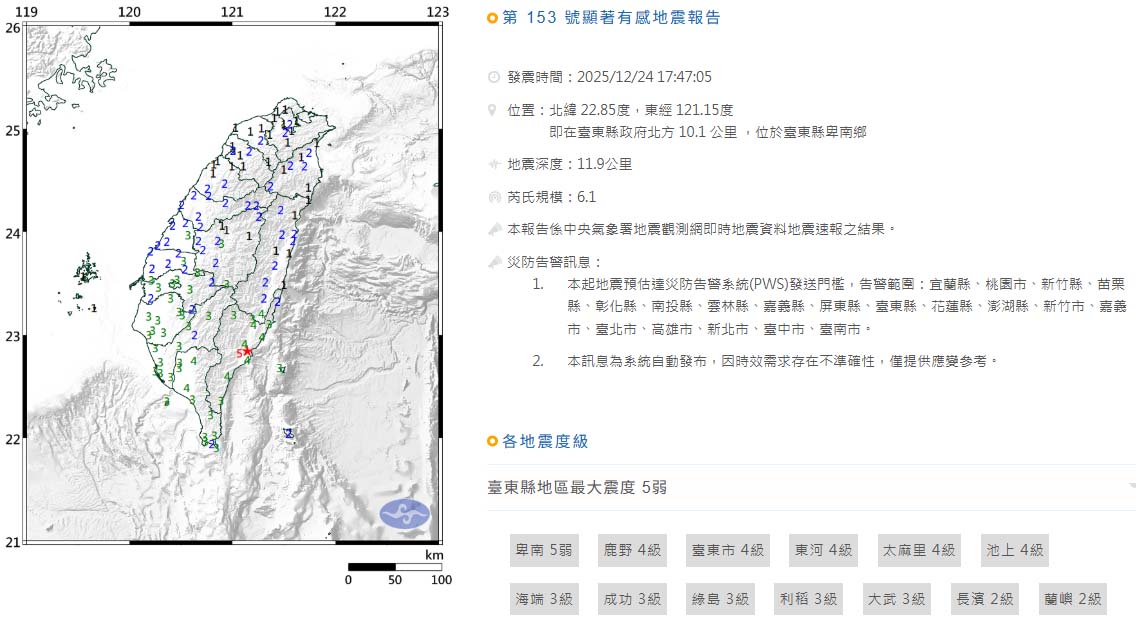This screenshot has width=1136, height=618.
Task: Click the depth icon beside 地震深度
Action: click(493, 164)
